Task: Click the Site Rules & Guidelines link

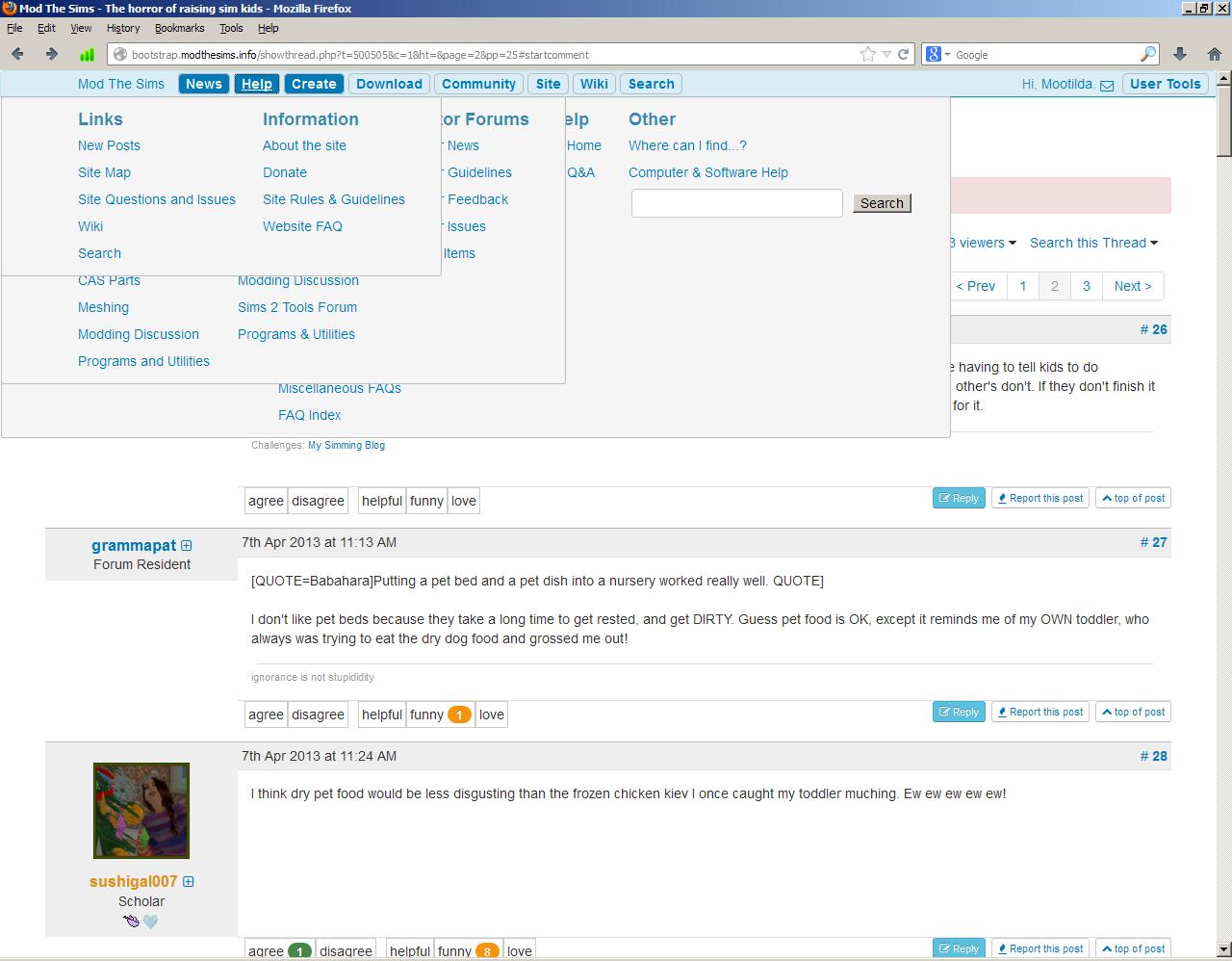Action: click(x=333, y=199)
